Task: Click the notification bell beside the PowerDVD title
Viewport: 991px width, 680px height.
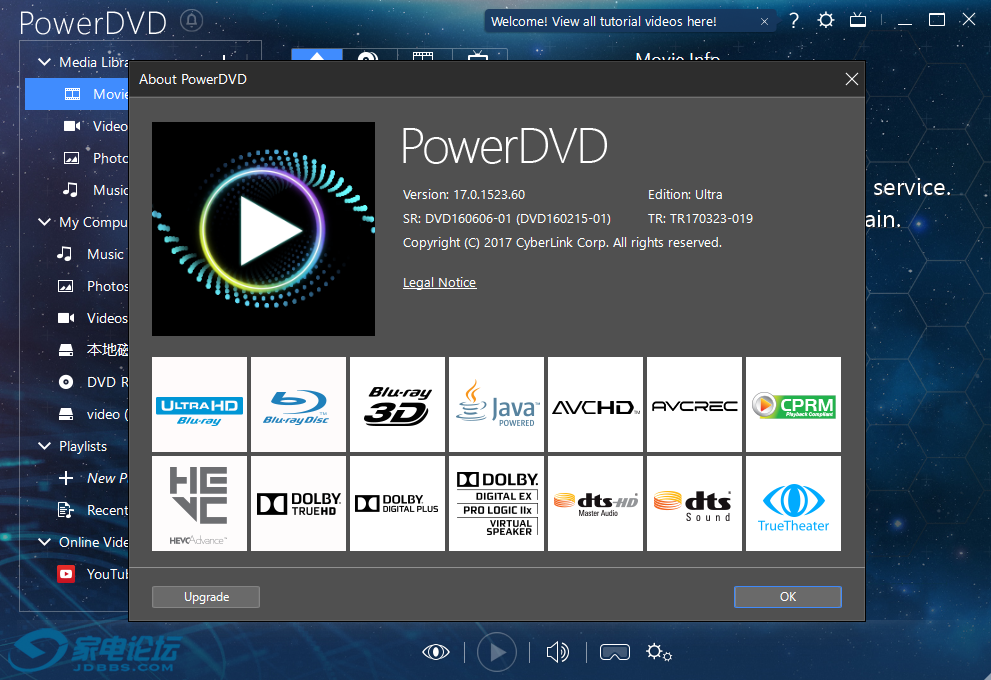Action: (x=192, y=21)
